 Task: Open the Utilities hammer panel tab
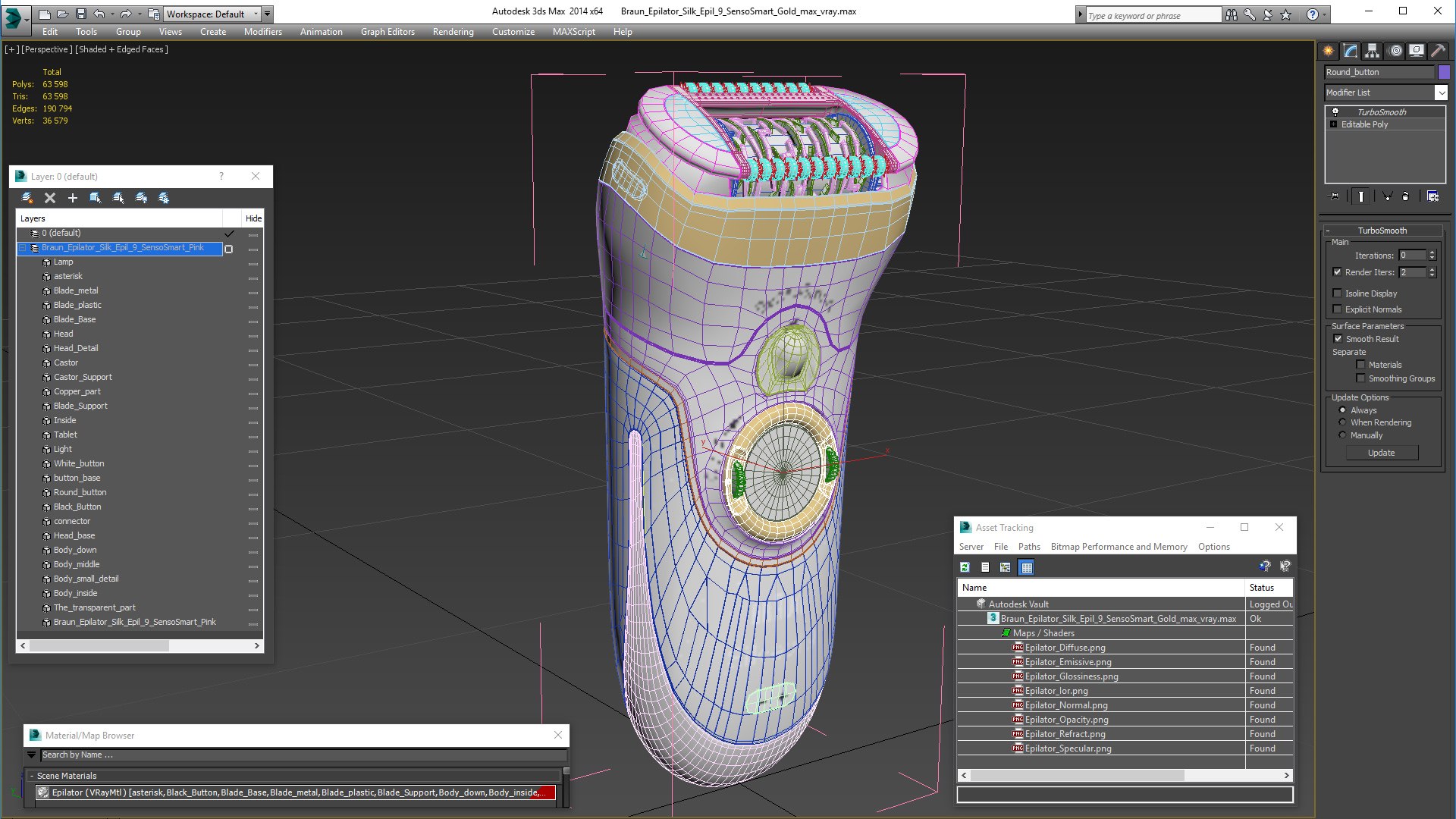pyautogui.click(x=1438, y=51)
